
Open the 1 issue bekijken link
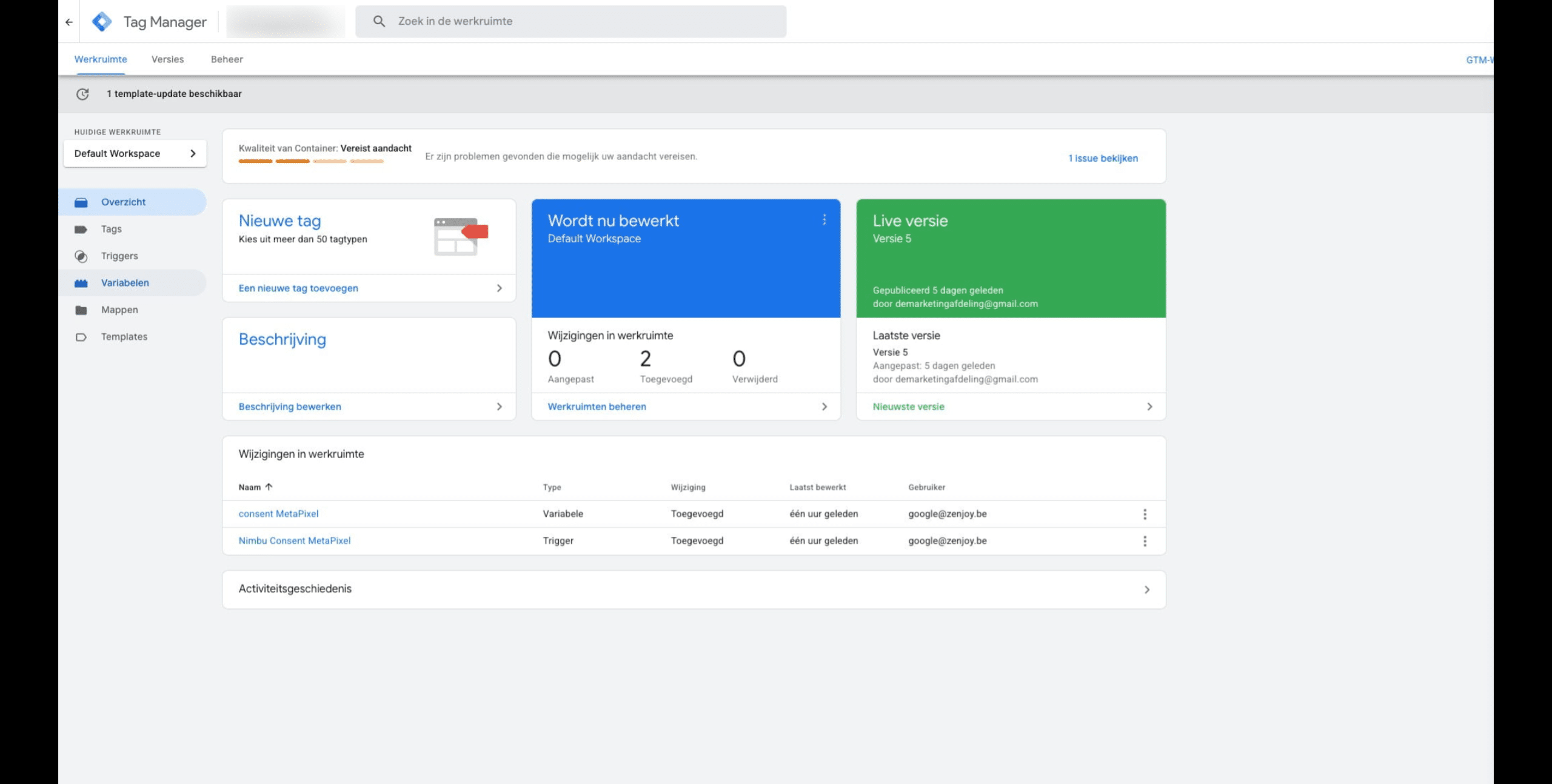click(1103, 158)
